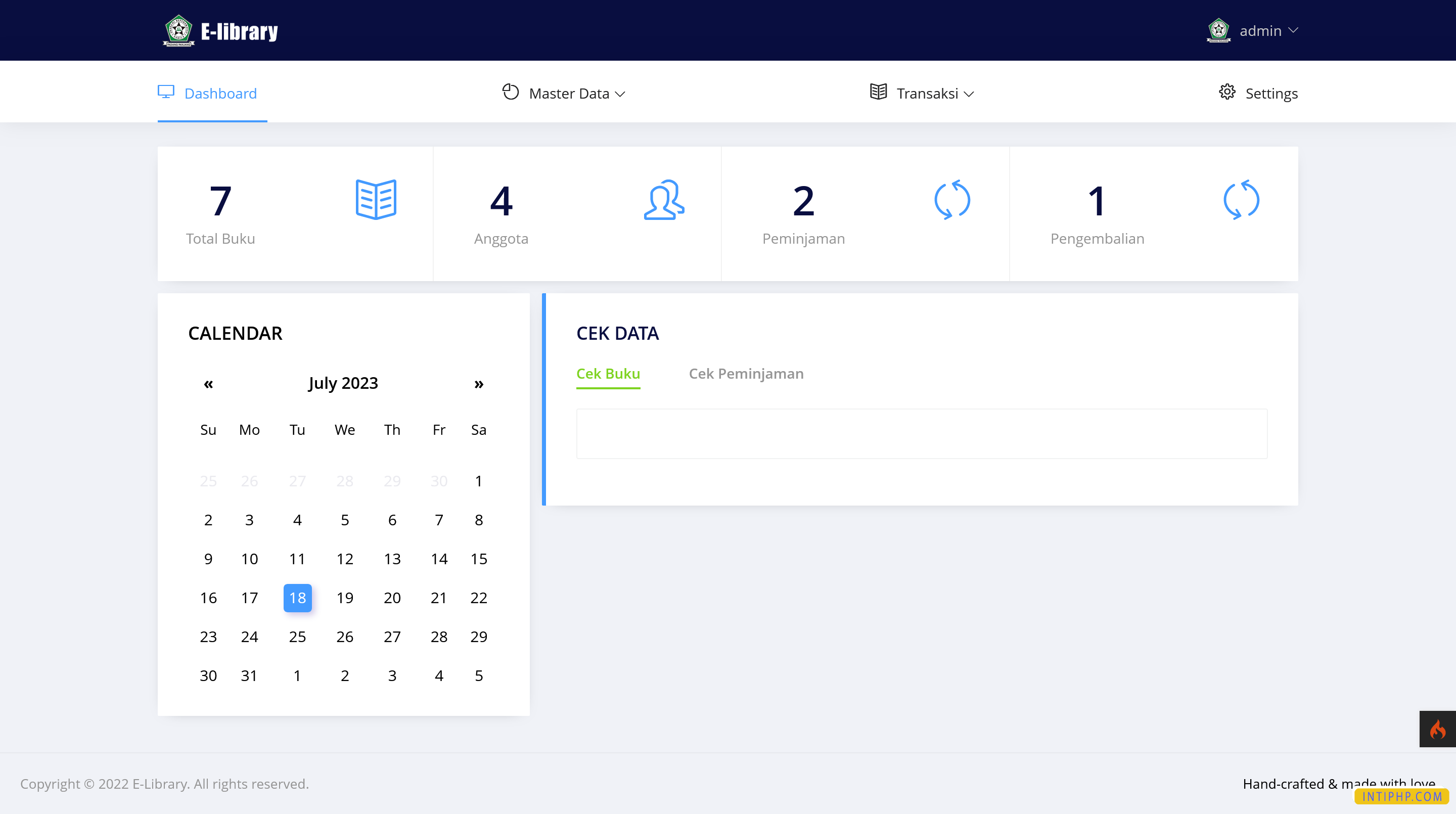Select the Cek Buku tab
1456x814 pixels.
pos(608,374)
